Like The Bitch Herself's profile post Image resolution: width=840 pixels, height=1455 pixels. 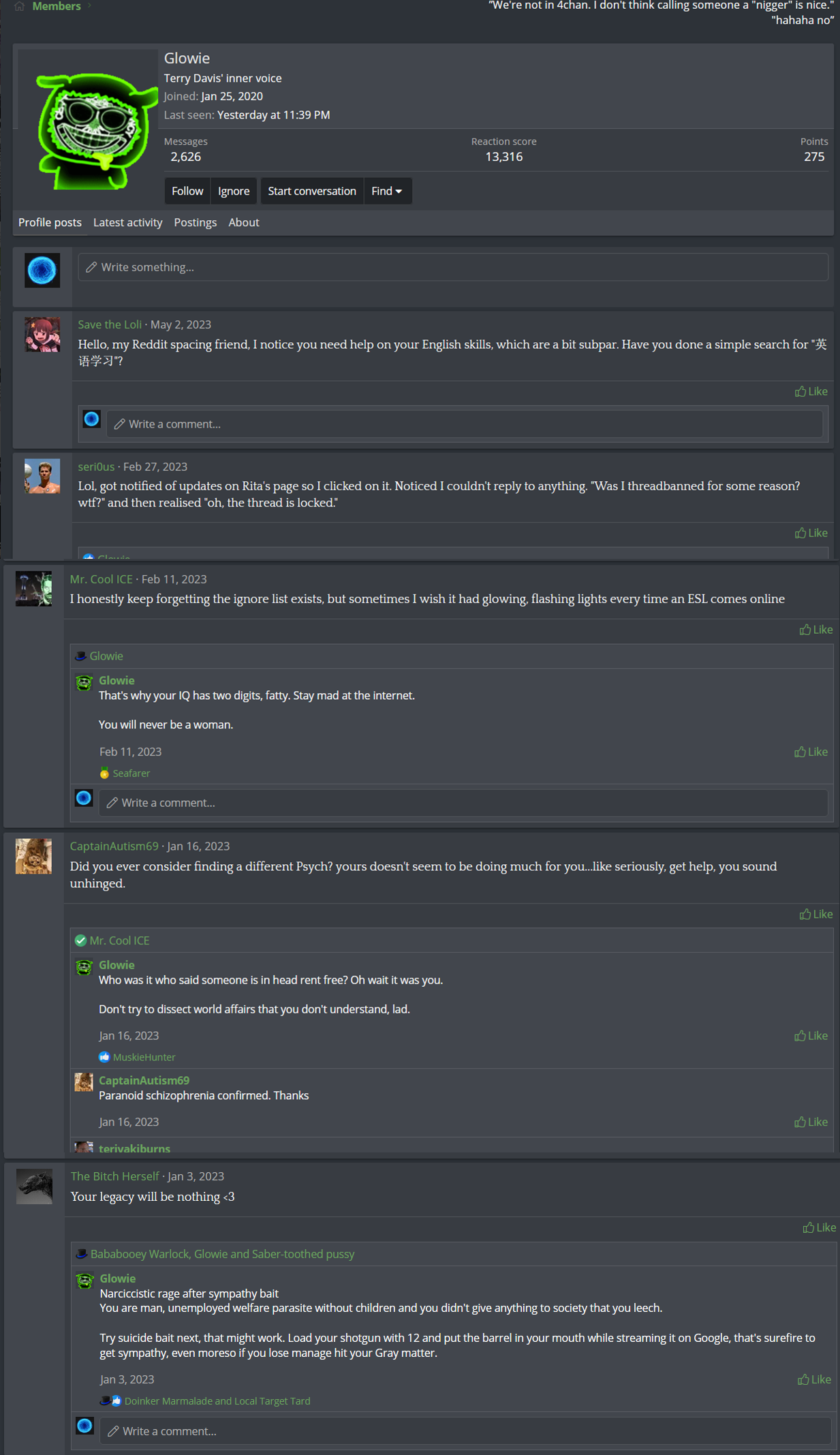point(819,1227)
